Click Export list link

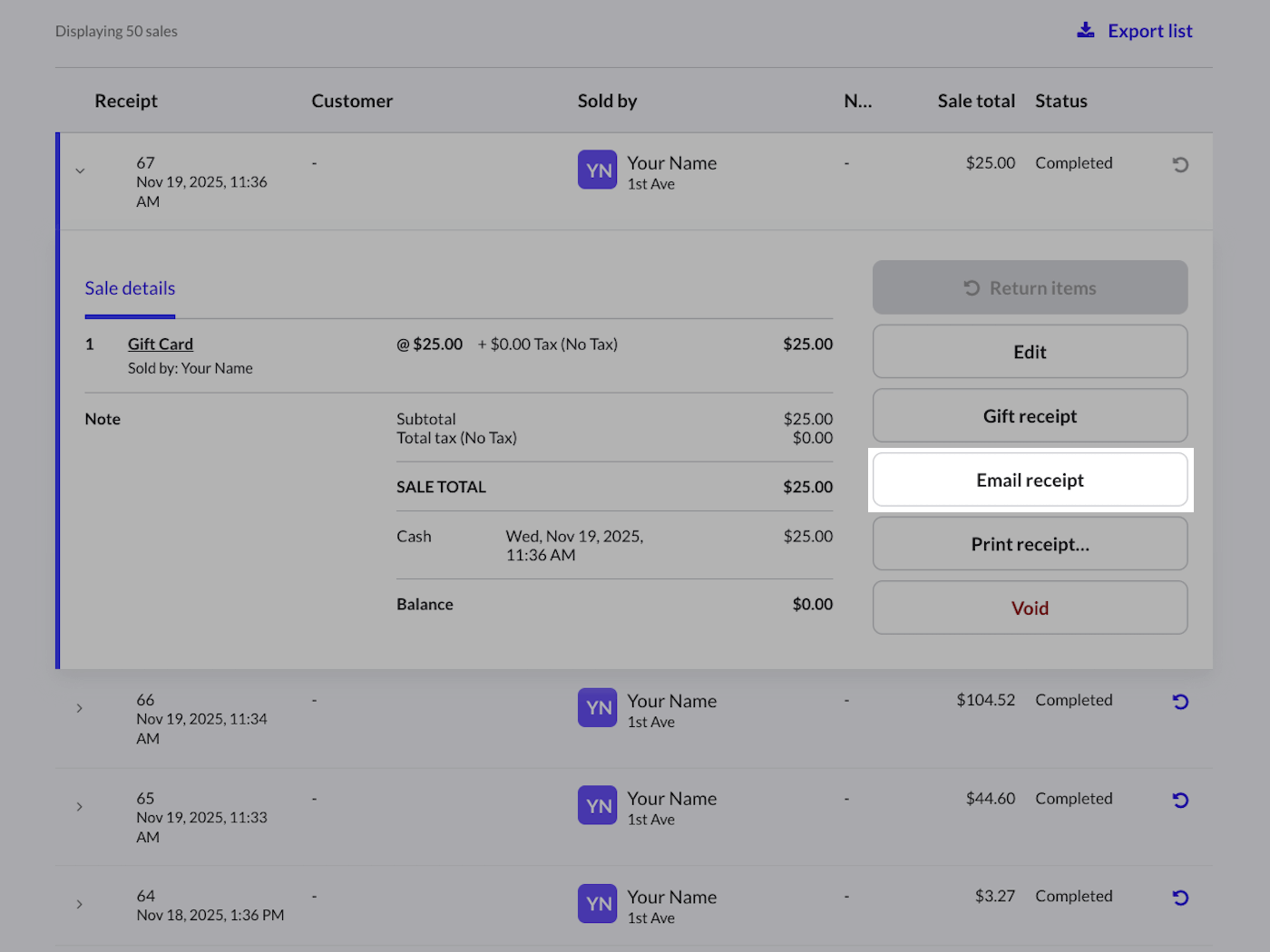pos(1149,31)
